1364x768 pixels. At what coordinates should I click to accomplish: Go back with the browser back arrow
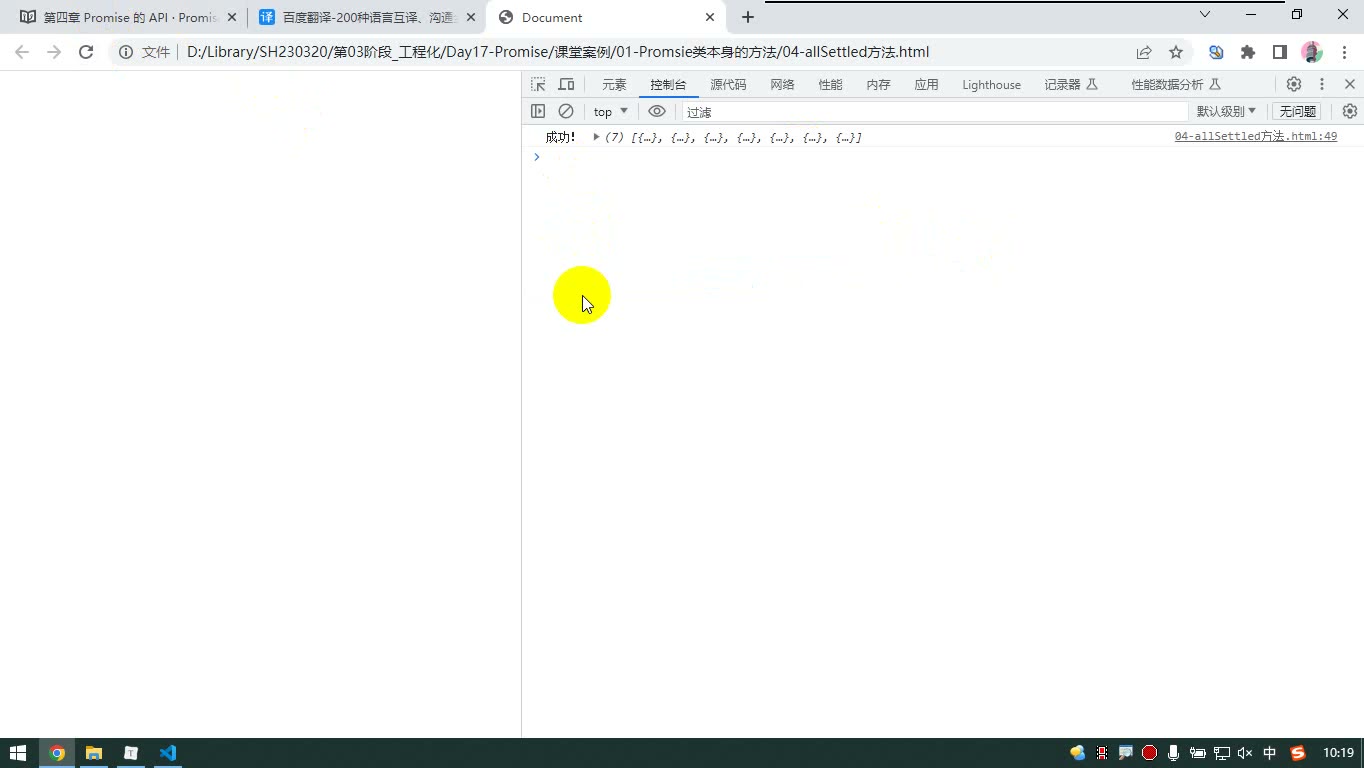pos(22,52)
